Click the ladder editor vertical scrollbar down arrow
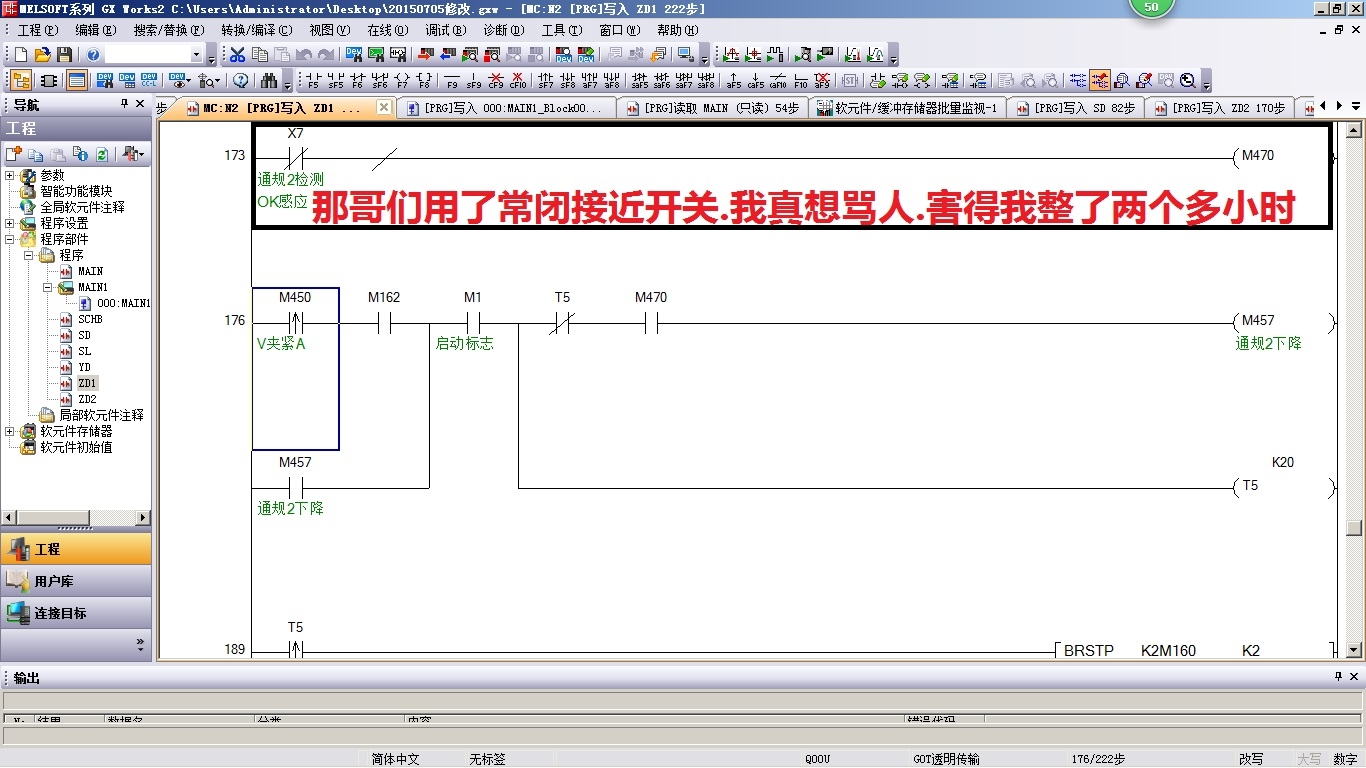 [1354, 649]
